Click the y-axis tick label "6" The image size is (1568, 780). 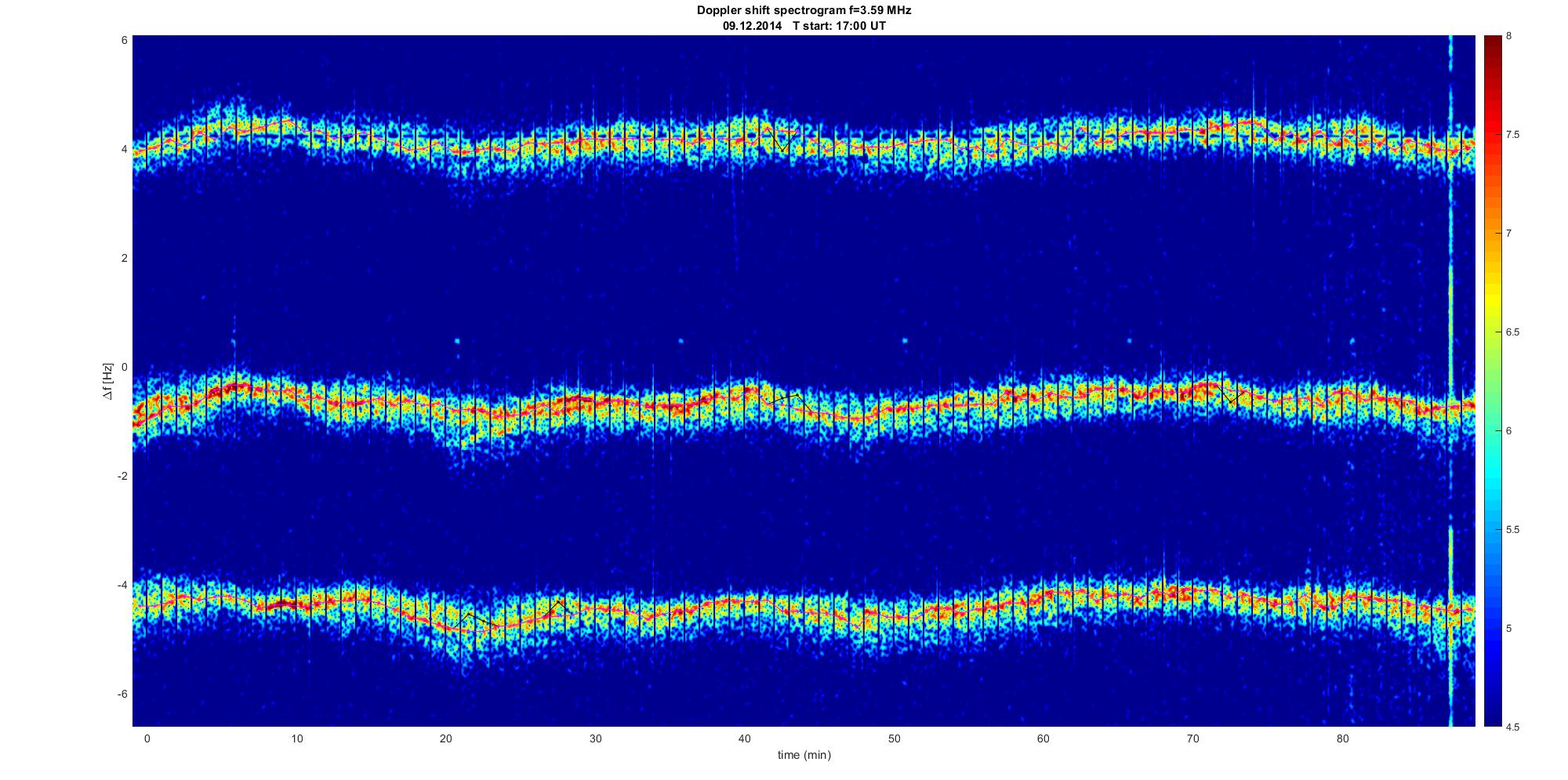[124, 40]
